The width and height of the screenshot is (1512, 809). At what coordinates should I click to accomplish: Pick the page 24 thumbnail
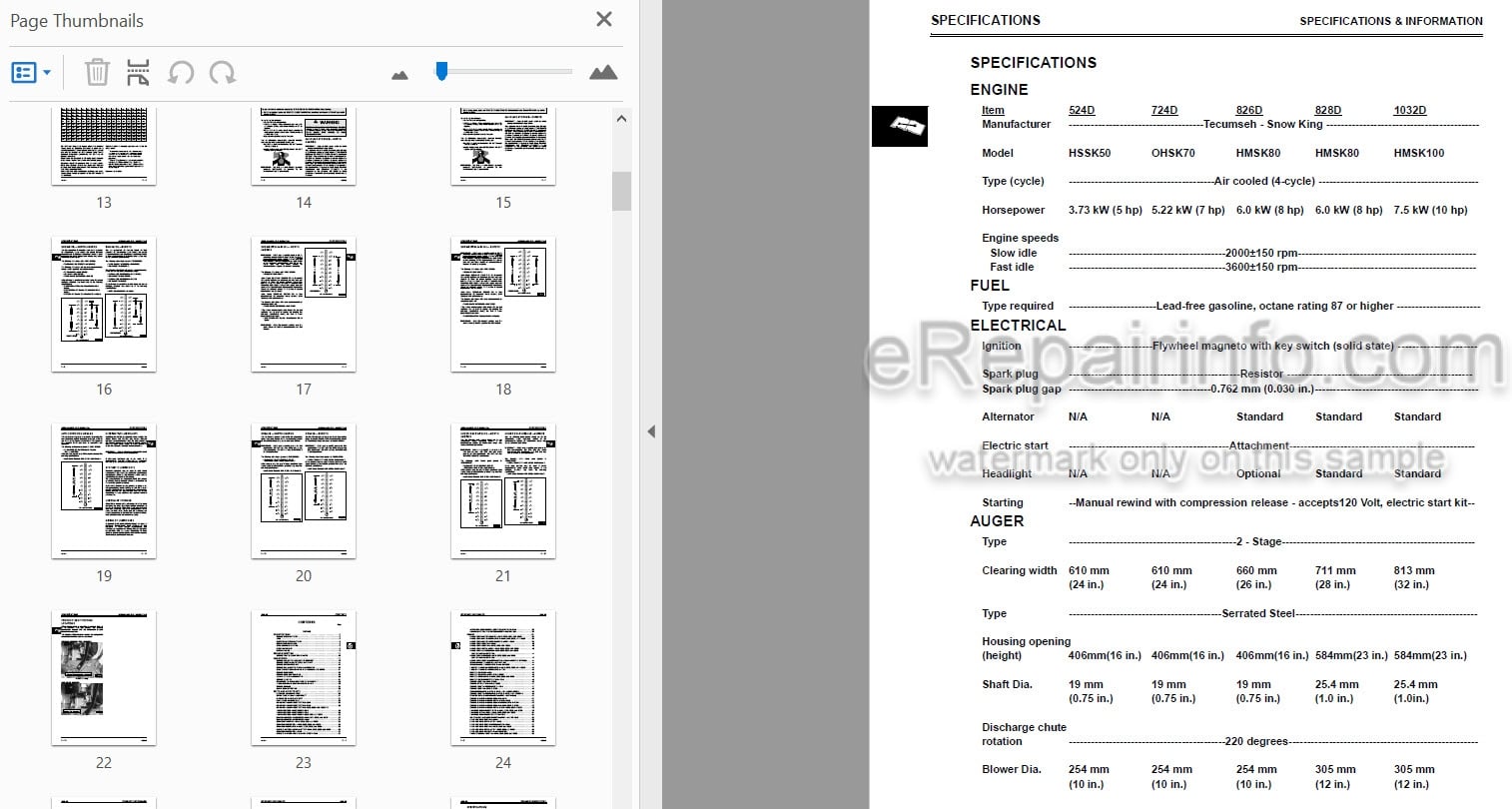(503, 678)
